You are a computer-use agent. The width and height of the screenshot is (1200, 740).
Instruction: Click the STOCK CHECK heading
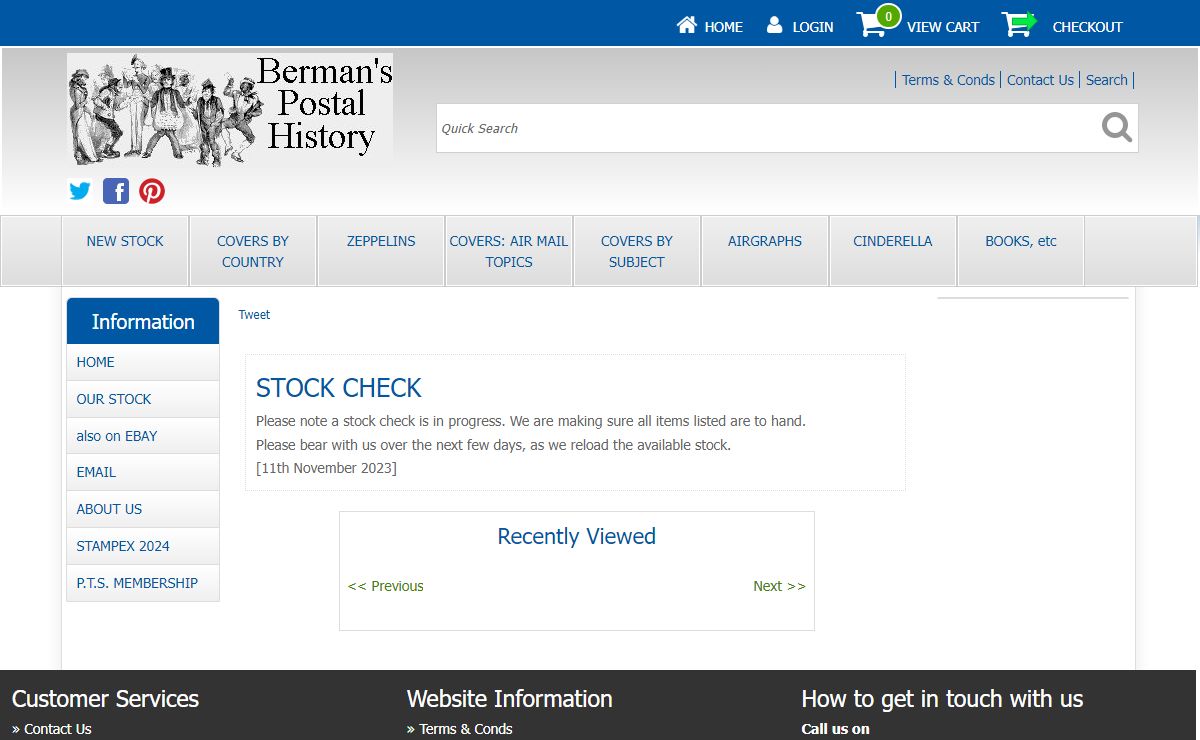pos(339,388)
